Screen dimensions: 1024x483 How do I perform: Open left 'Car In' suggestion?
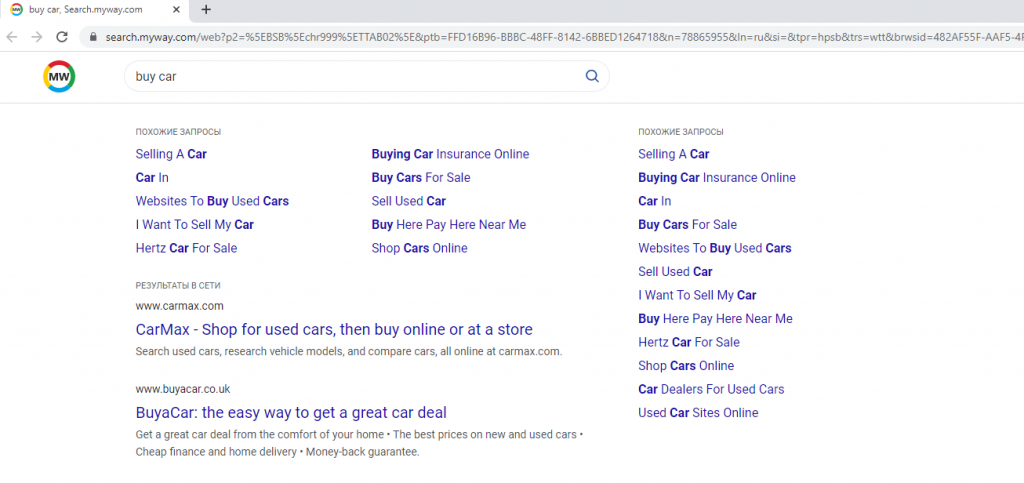click(152, 178)
